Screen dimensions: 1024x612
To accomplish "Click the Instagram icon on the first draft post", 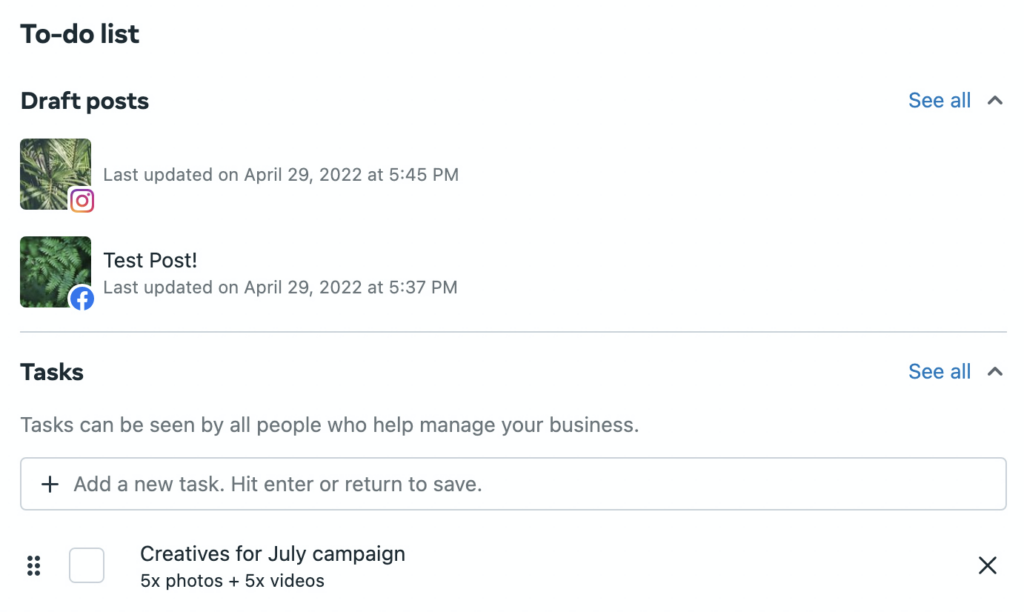I will pos(83,200).
